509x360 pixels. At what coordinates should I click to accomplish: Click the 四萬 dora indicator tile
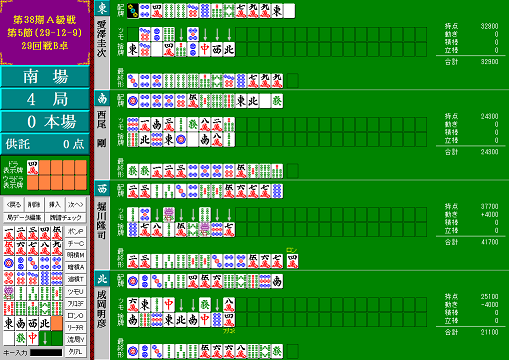pyautogui.click(x=33, y=167)
